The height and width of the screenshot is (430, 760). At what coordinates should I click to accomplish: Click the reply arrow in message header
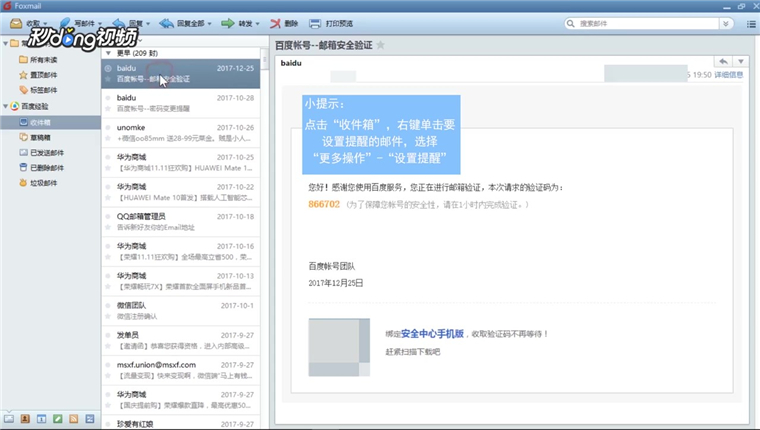click(x=724, y=61)
